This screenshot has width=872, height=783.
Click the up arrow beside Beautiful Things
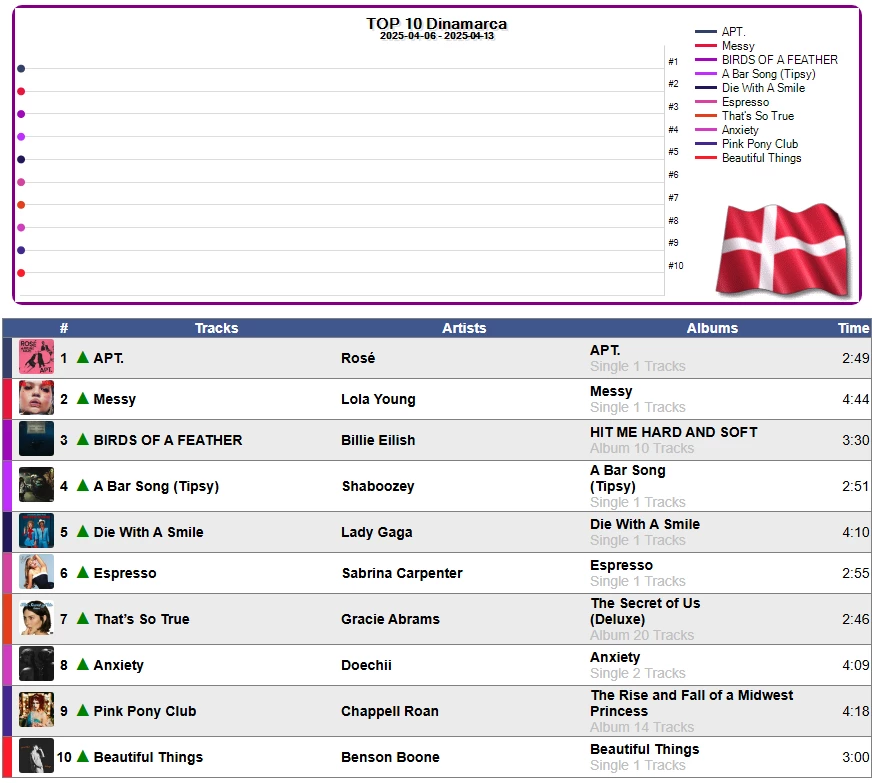(83, 756)
